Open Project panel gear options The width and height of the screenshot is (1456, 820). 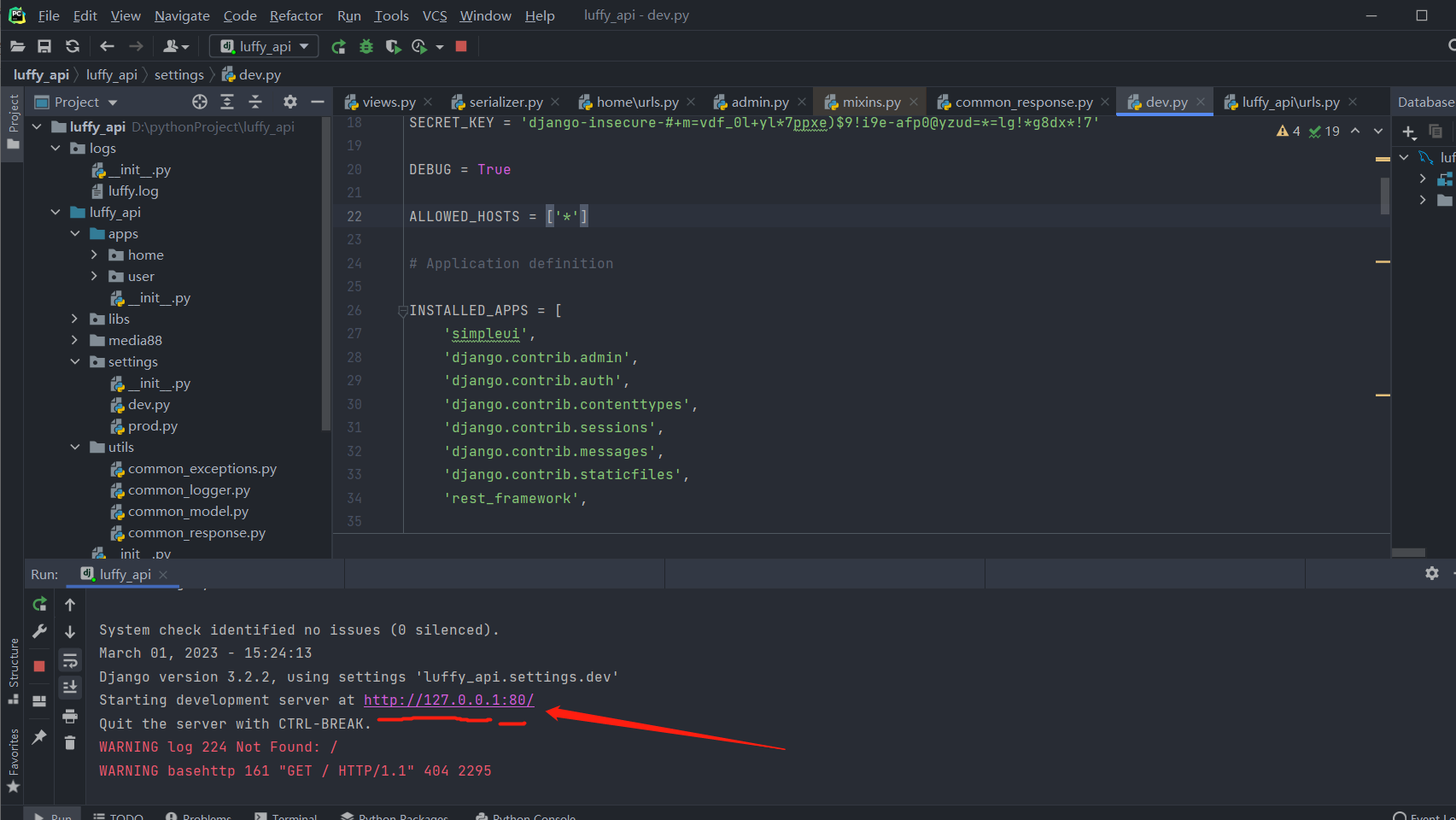click(x=290, y=102)
